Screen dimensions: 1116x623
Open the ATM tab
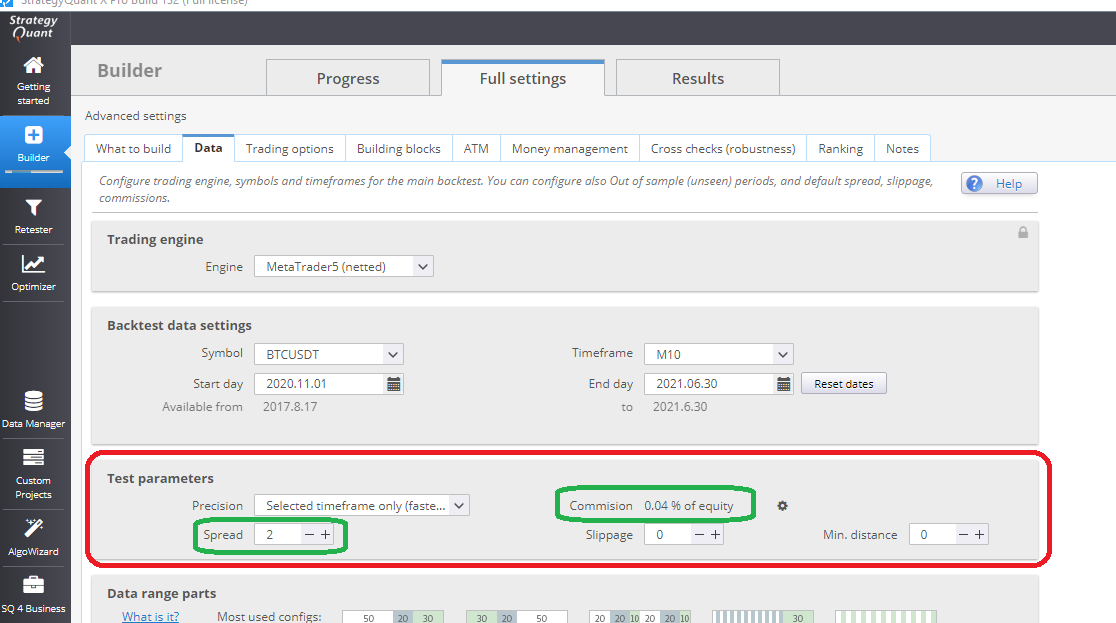click(476, 148)
